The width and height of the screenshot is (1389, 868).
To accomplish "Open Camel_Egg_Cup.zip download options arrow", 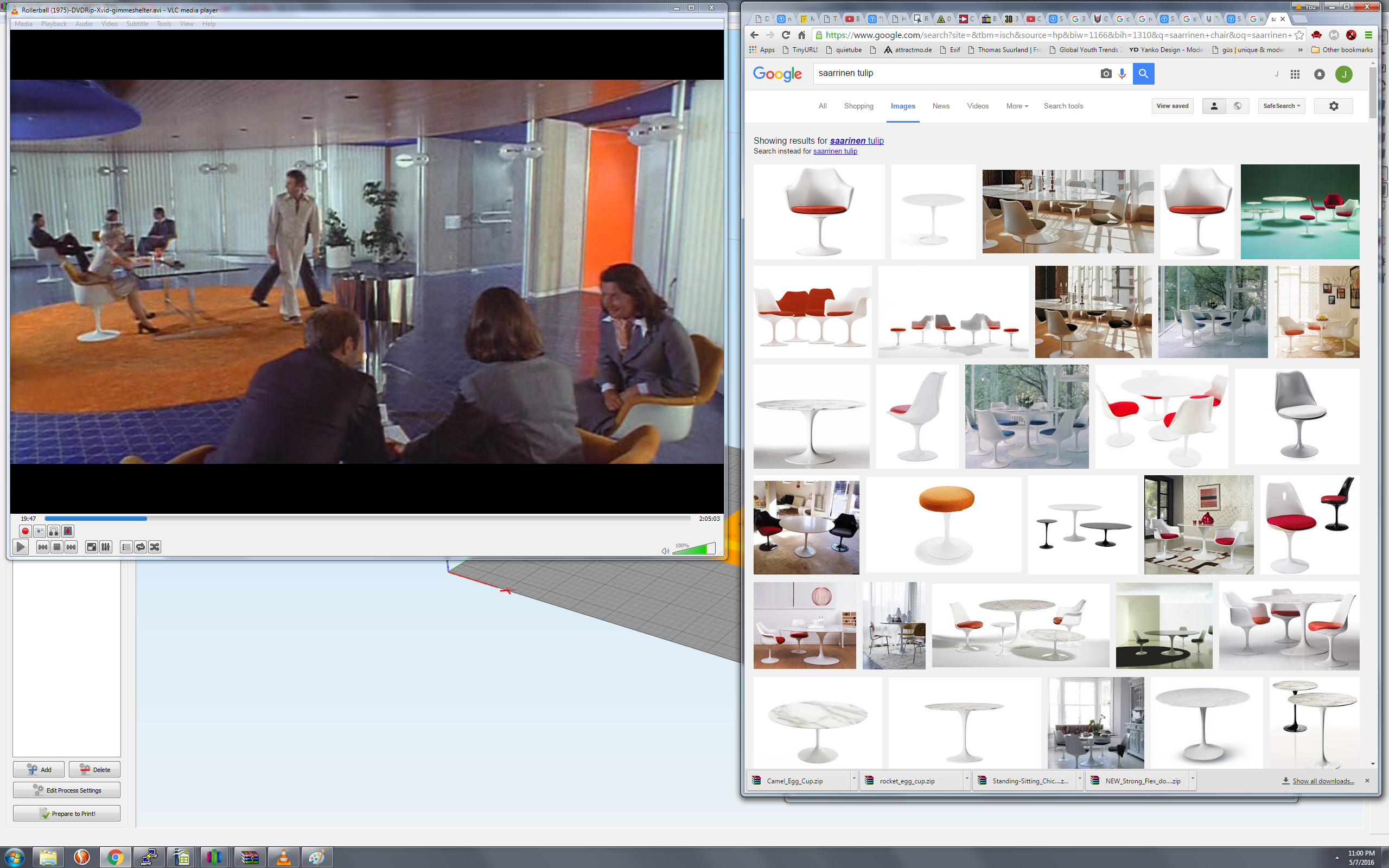I will [x=853, y=780].
